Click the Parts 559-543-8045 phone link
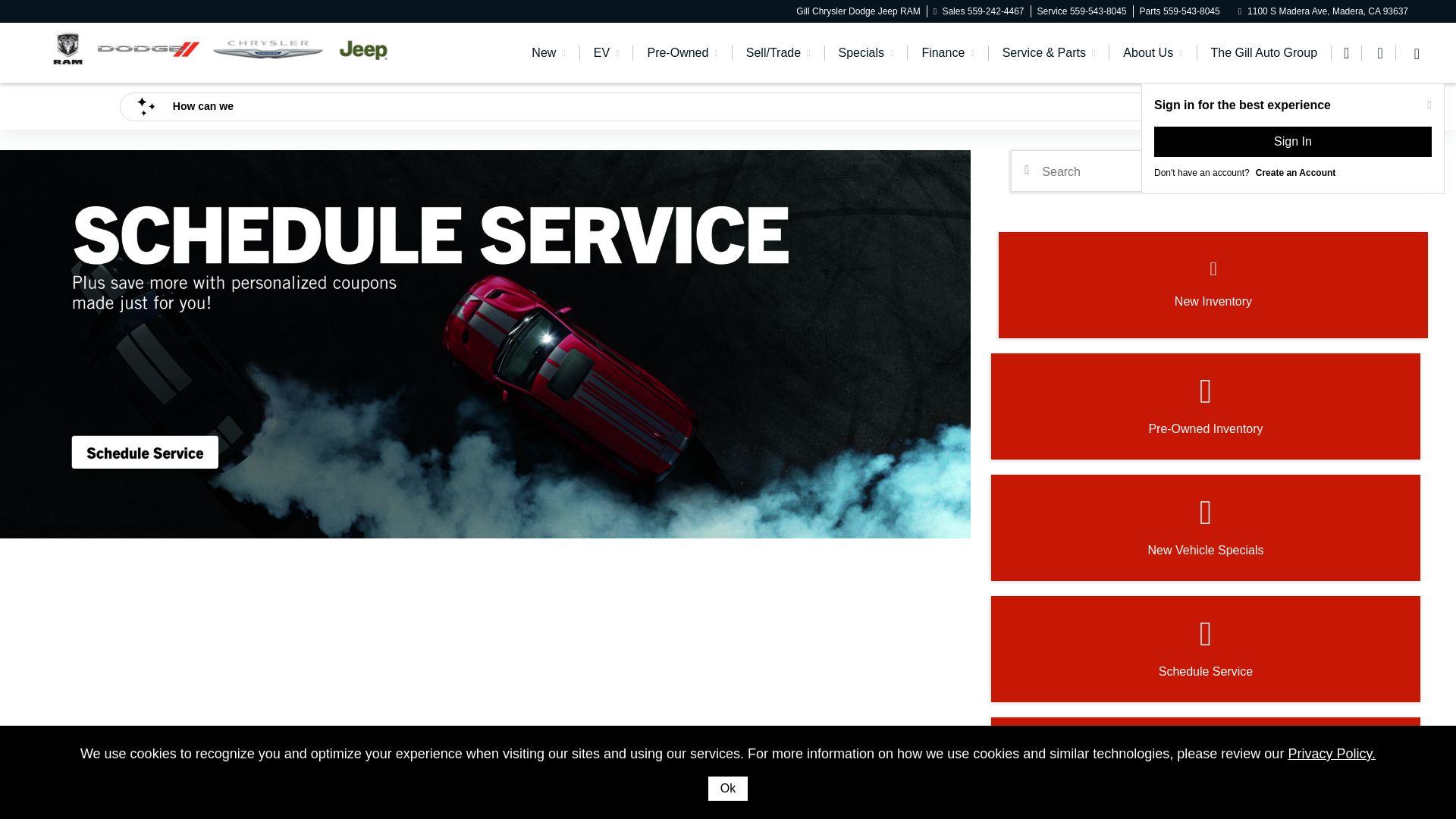 coord(1179,11)
